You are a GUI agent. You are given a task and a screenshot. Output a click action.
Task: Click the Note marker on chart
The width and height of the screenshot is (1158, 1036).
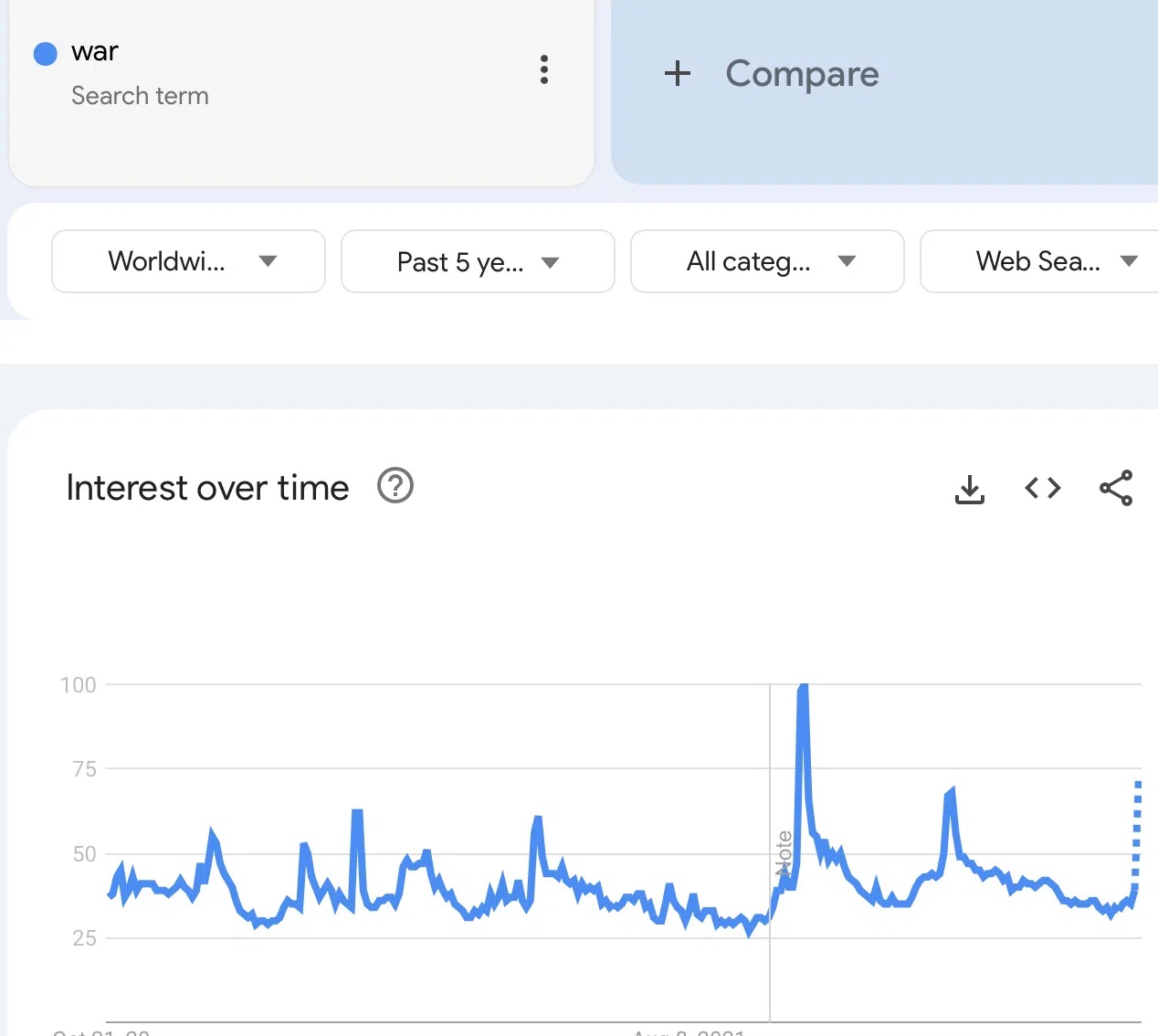784,854
